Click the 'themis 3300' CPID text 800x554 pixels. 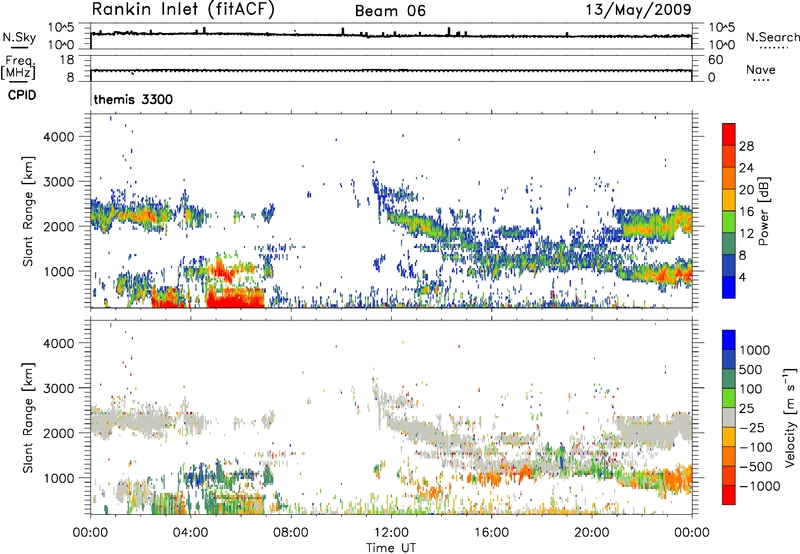tap(133, 99)
